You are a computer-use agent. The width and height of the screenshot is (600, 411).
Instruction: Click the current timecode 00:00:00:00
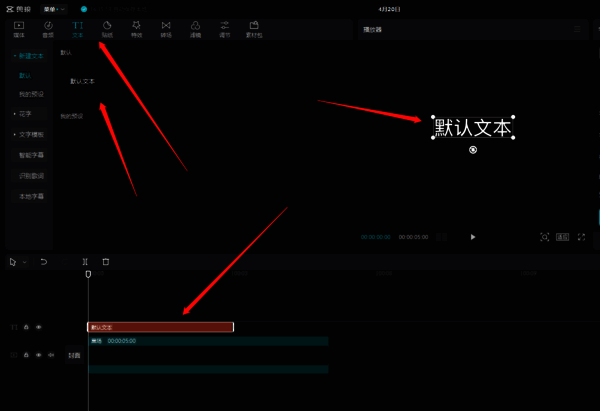coord(376,237)
